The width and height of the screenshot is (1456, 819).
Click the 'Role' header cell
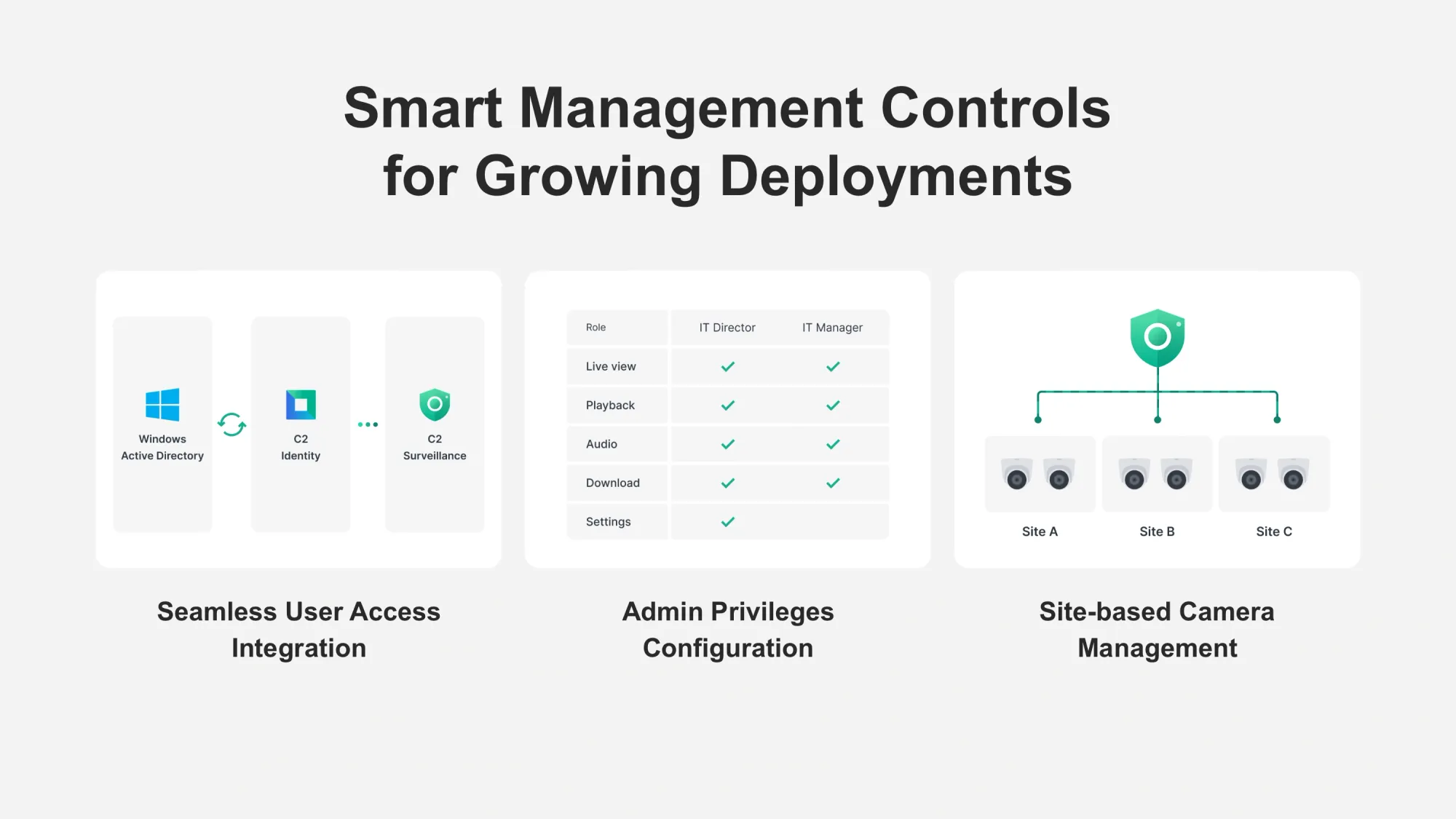click(x=617, y=328)
